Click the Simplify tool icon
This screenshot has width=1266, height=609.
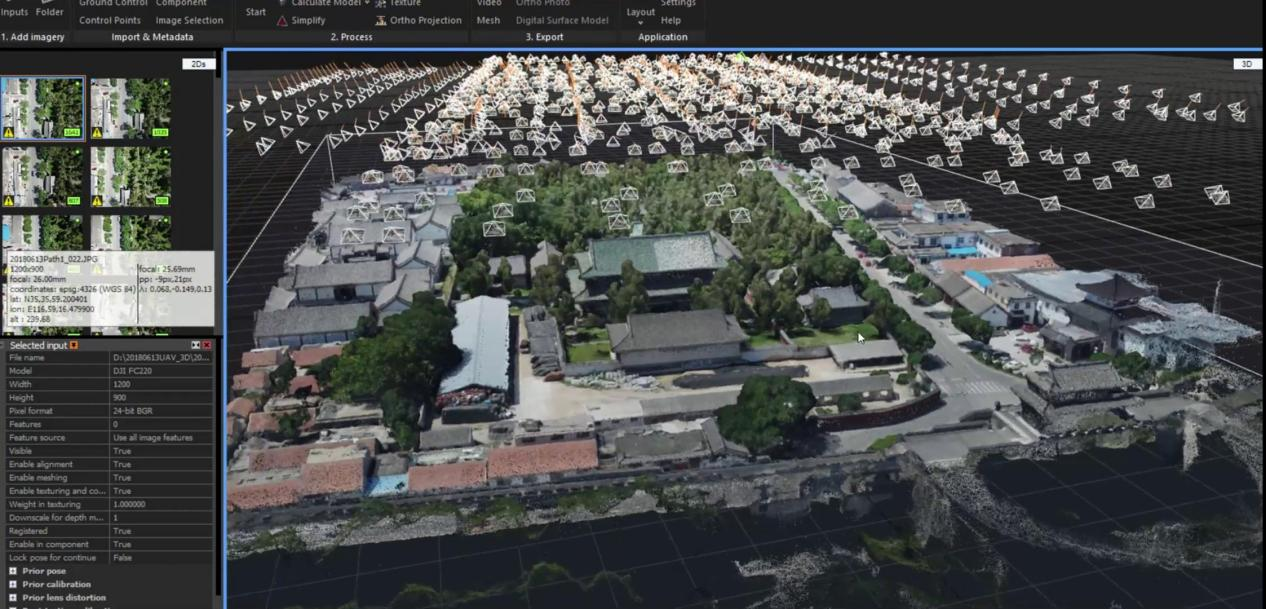pos(283,20)
